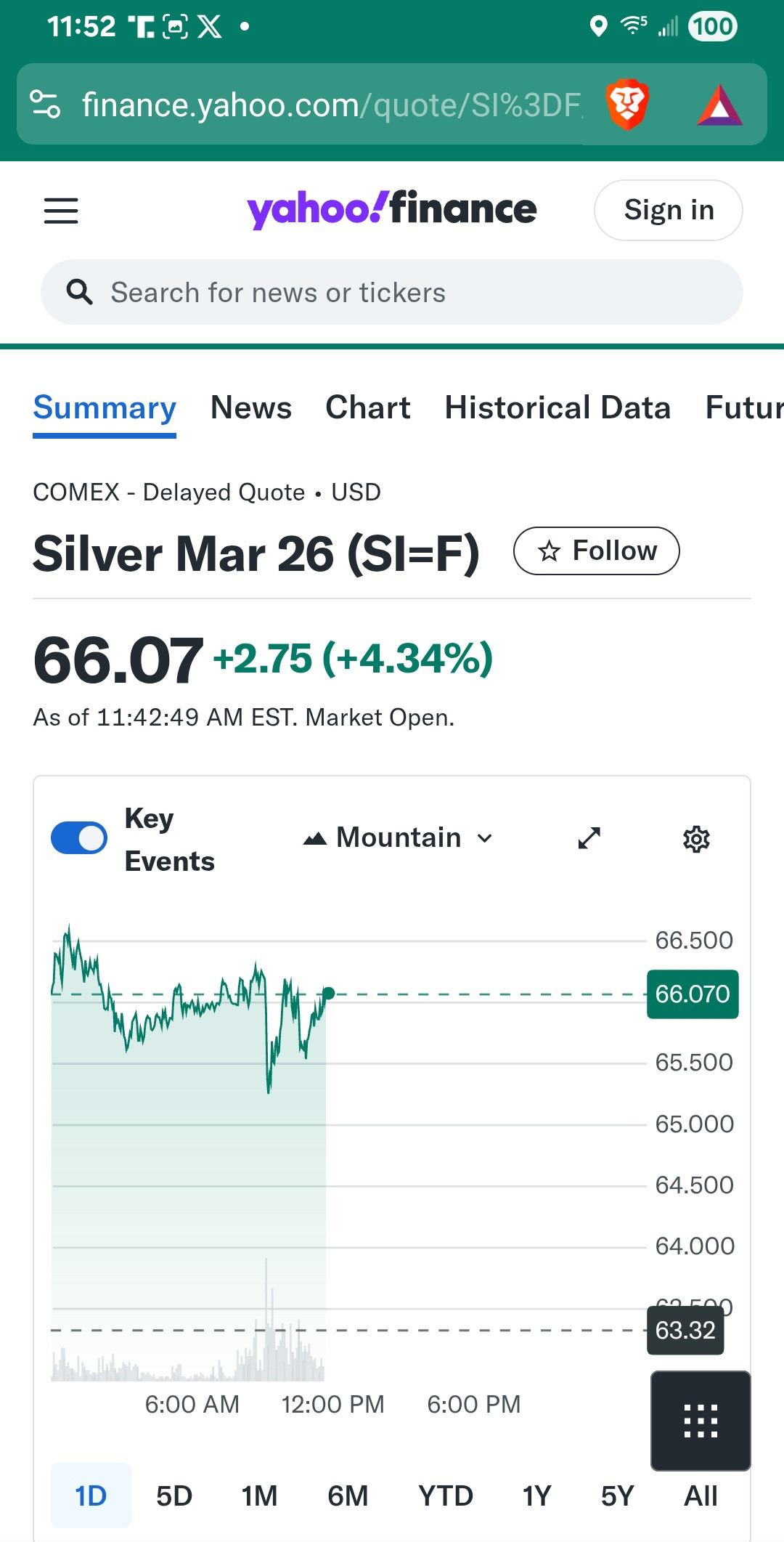Open the Historical Data tab
This screenshot has width=784, height=1542.
(558, 408)
